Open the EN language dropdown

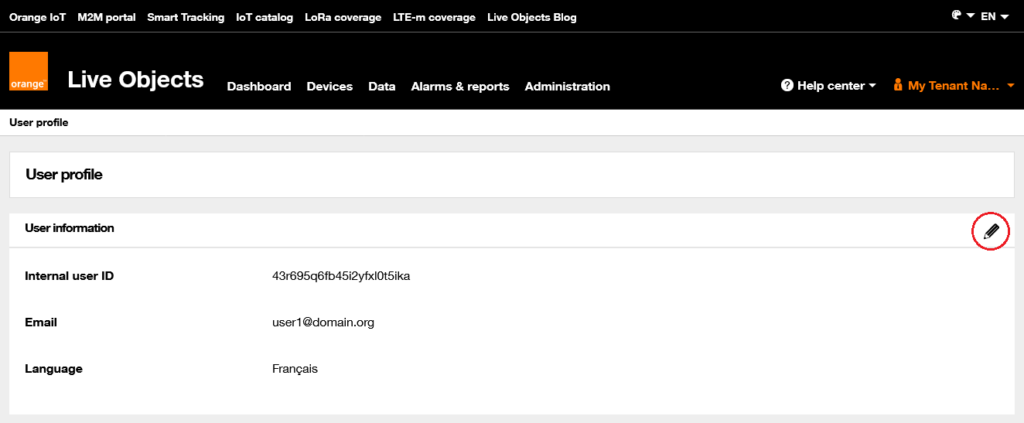(x=995, y=16)
